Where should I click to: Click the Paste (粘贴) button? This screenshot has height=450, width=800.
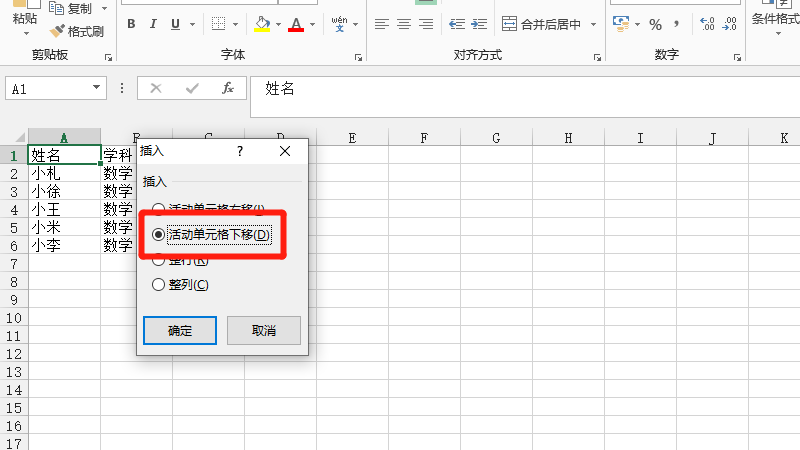(x=25, y=18)
